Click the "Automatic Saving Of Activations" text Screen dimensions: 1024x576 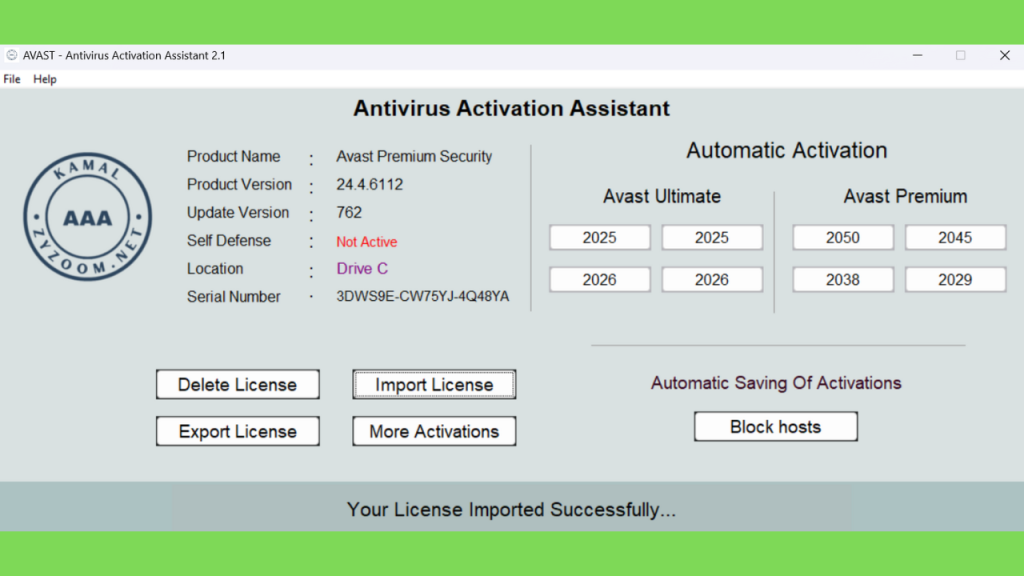tap(776, 383)
